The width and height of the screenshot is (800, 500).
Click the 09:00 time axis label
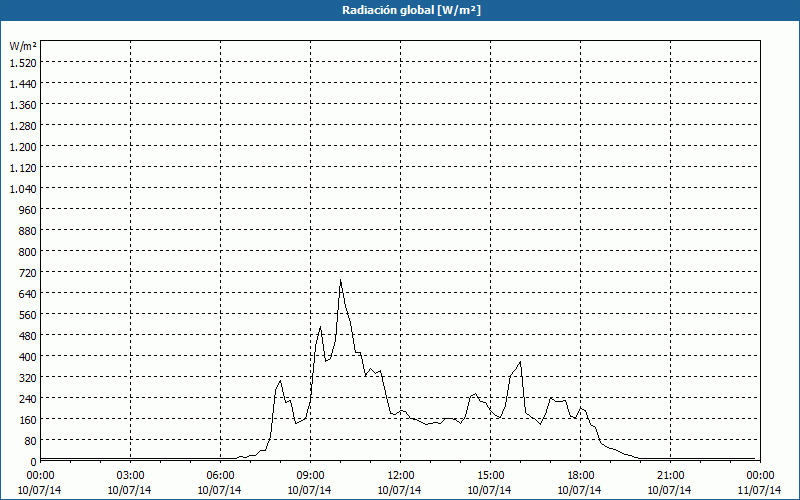[x=310, y=476]
